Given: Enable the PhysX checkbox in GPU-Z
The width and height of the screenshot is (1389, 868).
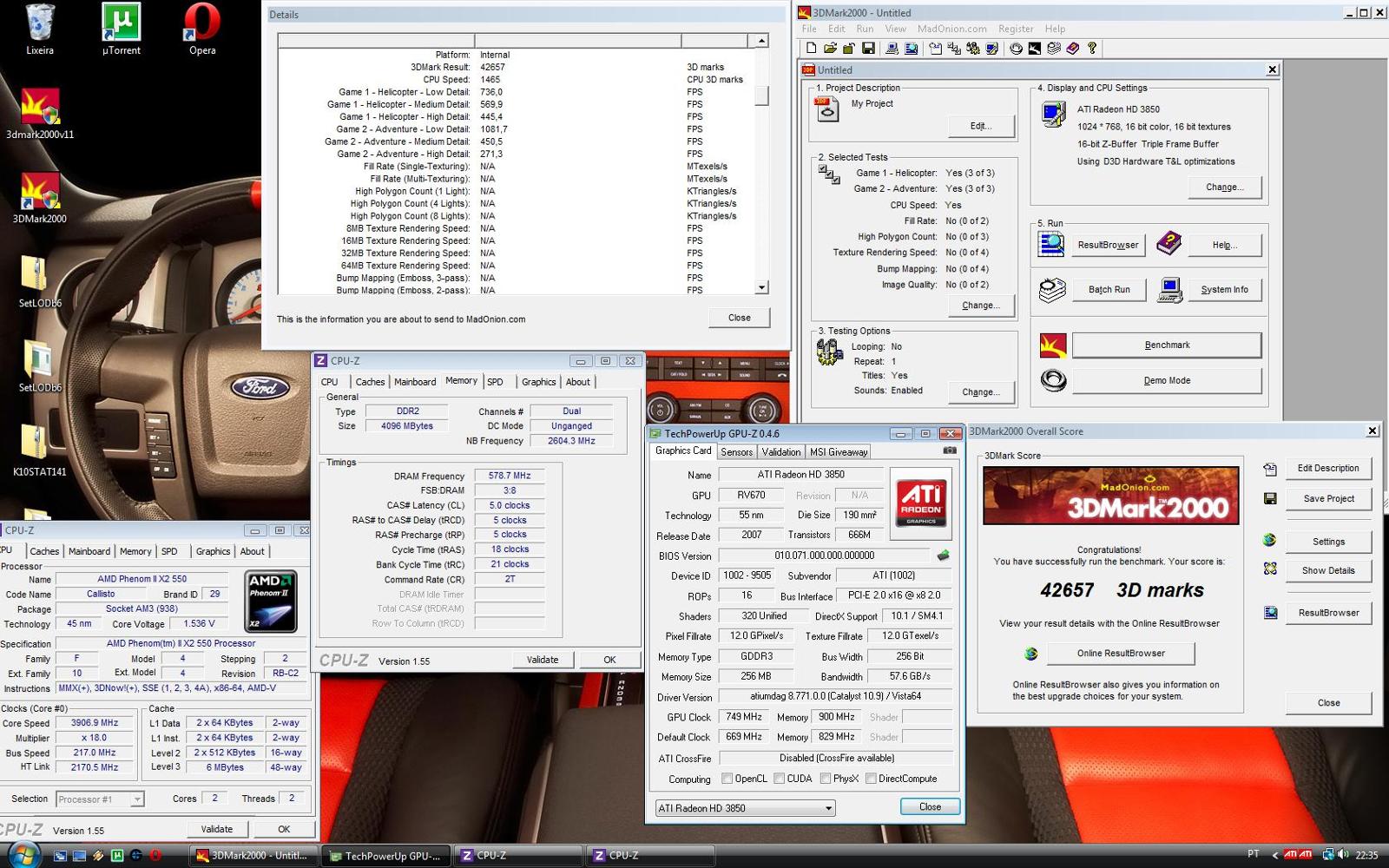Looking at the screenshot, I should (x=825, y=779).
